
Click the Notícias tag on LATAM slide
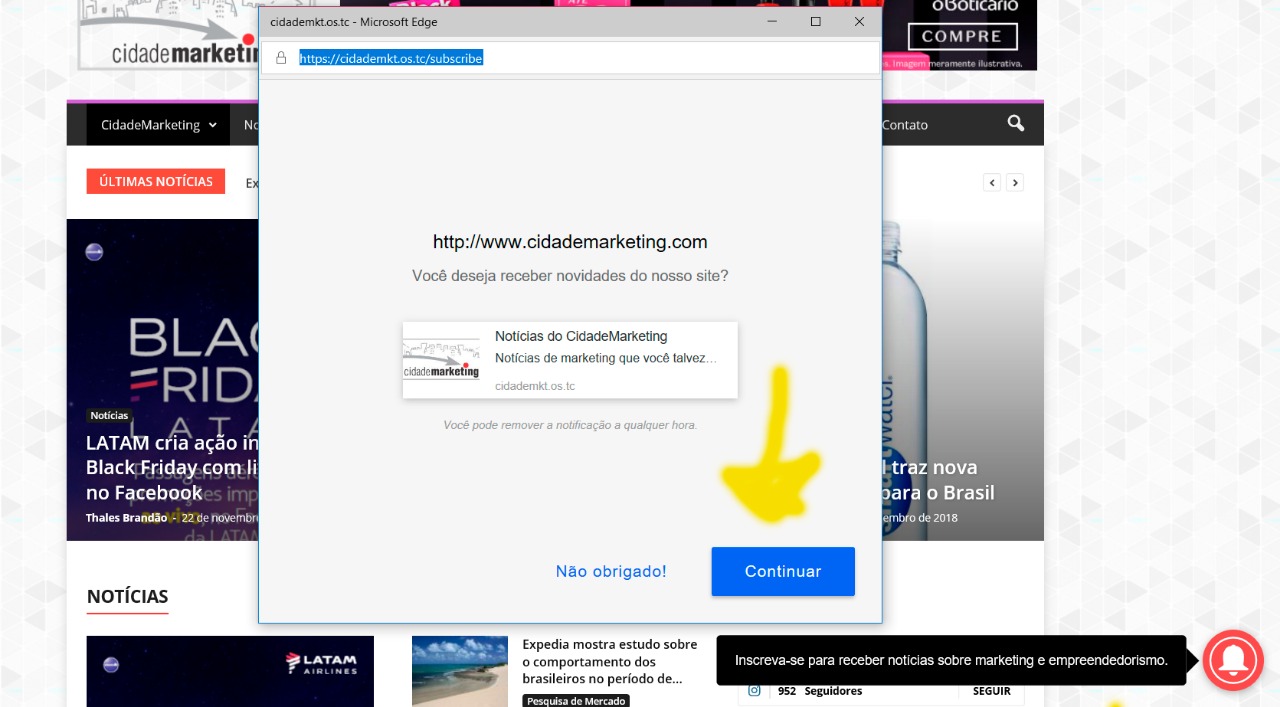(x=109, y=415)
